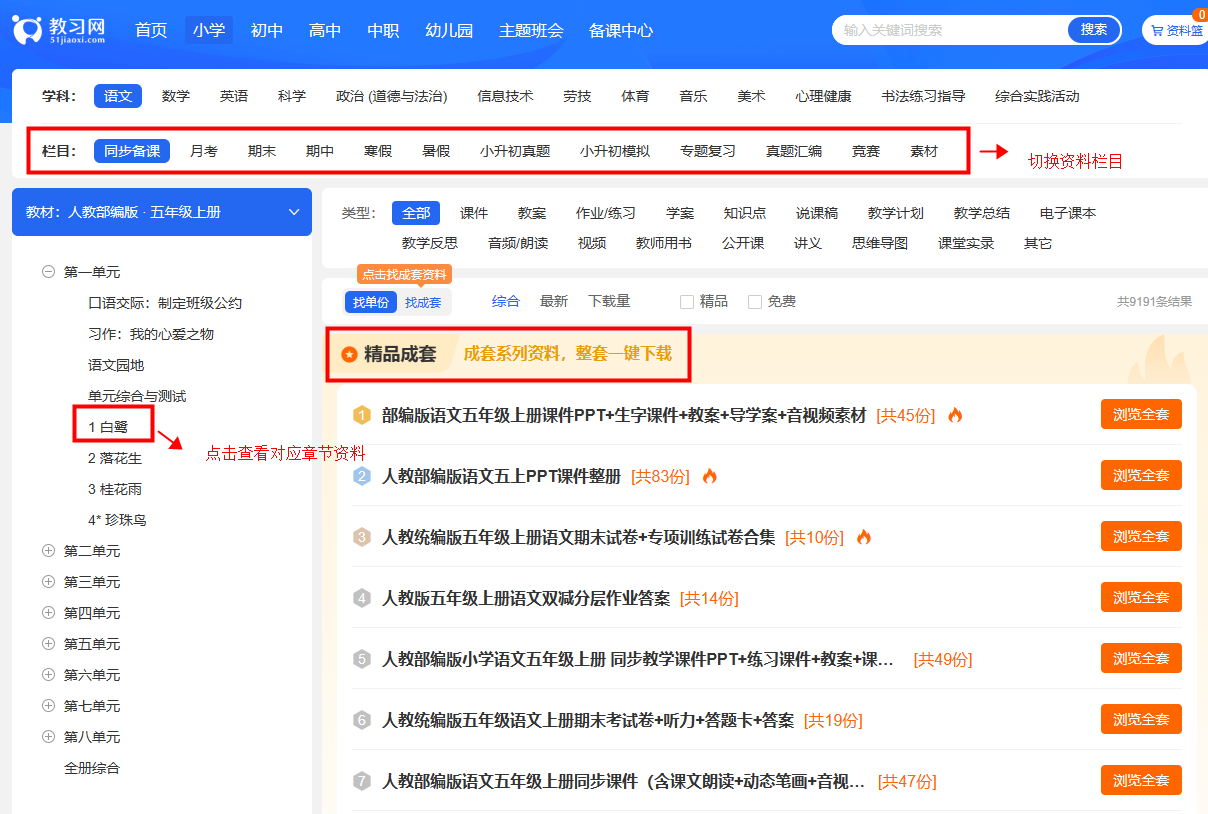Click the 搜索 search button
1208x814 pixels.
point(1094,30)
